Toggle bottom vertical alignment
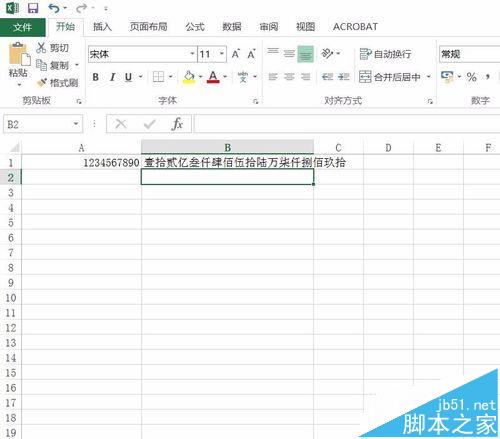 pos(305,54)
